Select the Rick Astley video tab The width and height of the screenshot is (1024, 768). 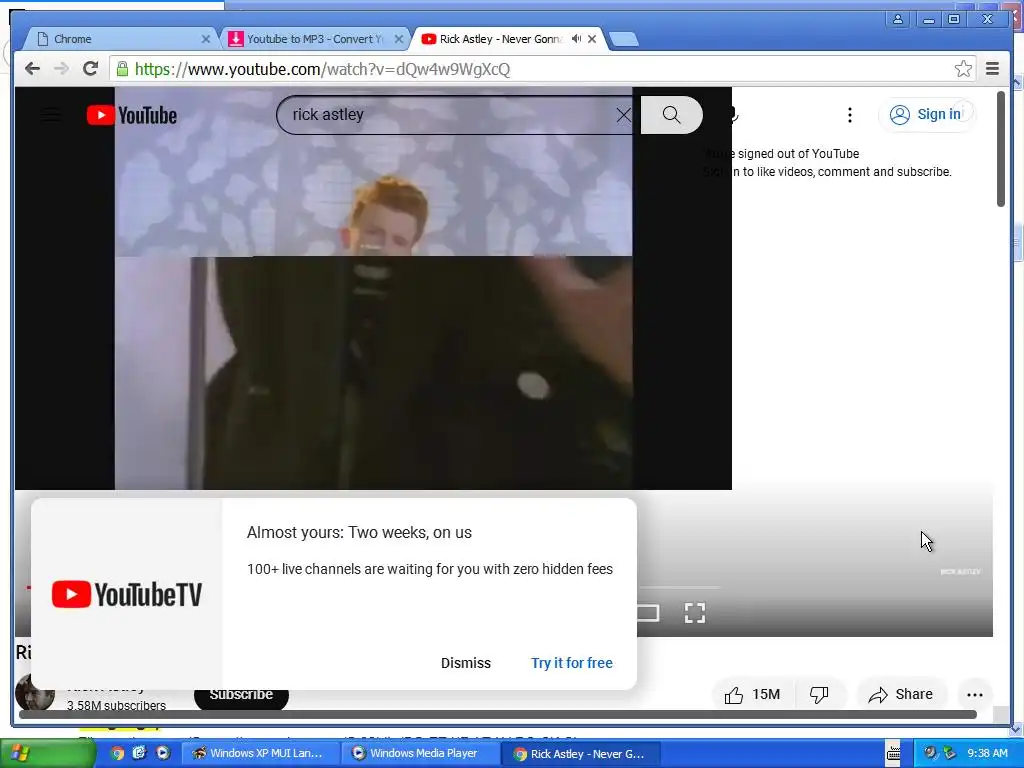pos(502,39)
